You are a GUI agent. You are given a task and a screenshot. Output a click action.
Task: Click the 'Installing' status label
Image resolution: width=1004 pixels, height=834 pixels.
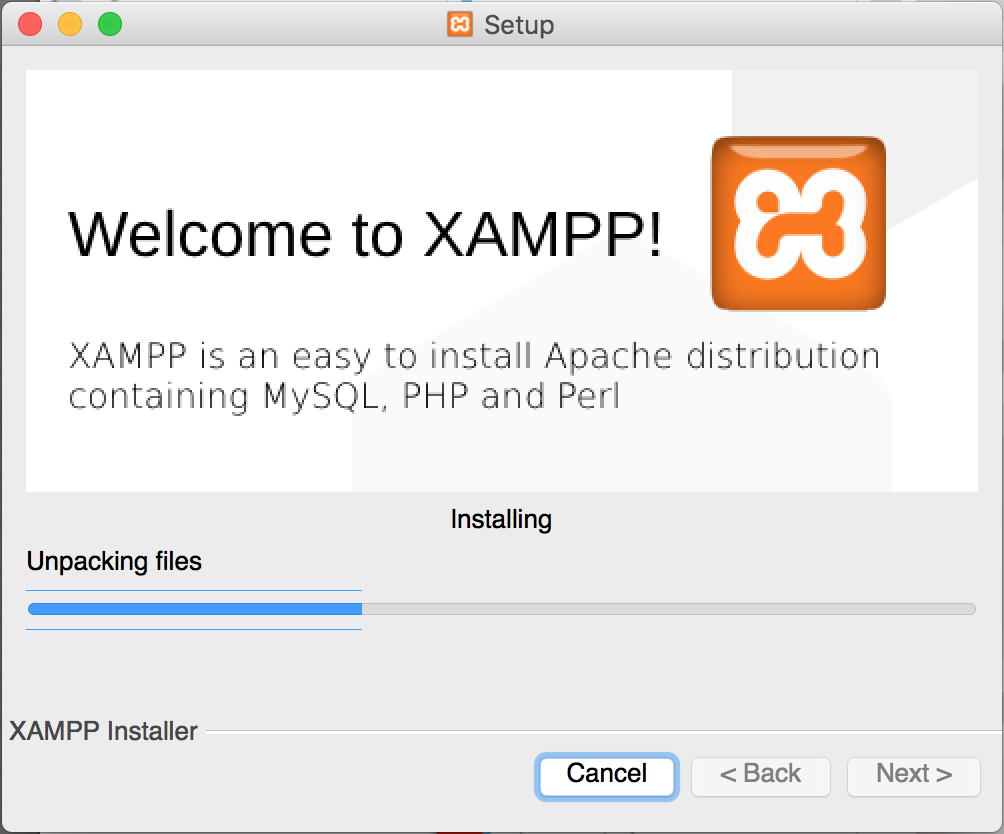(501, 519)
